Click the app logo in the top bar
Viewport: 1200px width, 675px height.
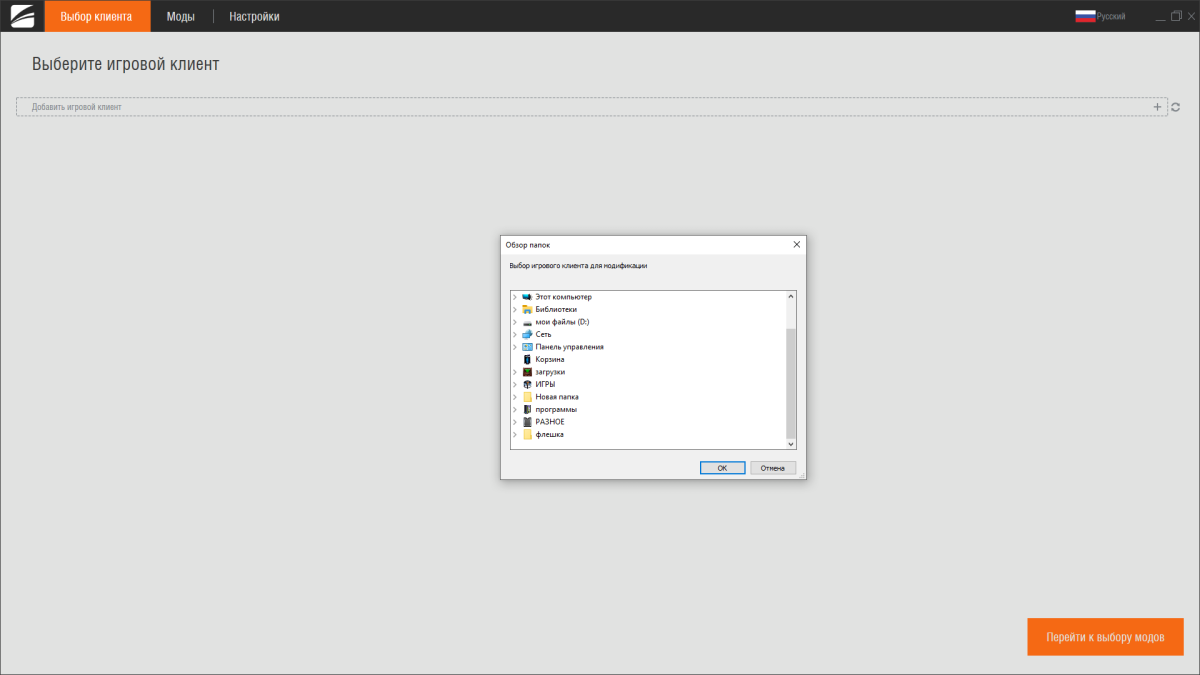pyautogui.click(x=22, y=16)
